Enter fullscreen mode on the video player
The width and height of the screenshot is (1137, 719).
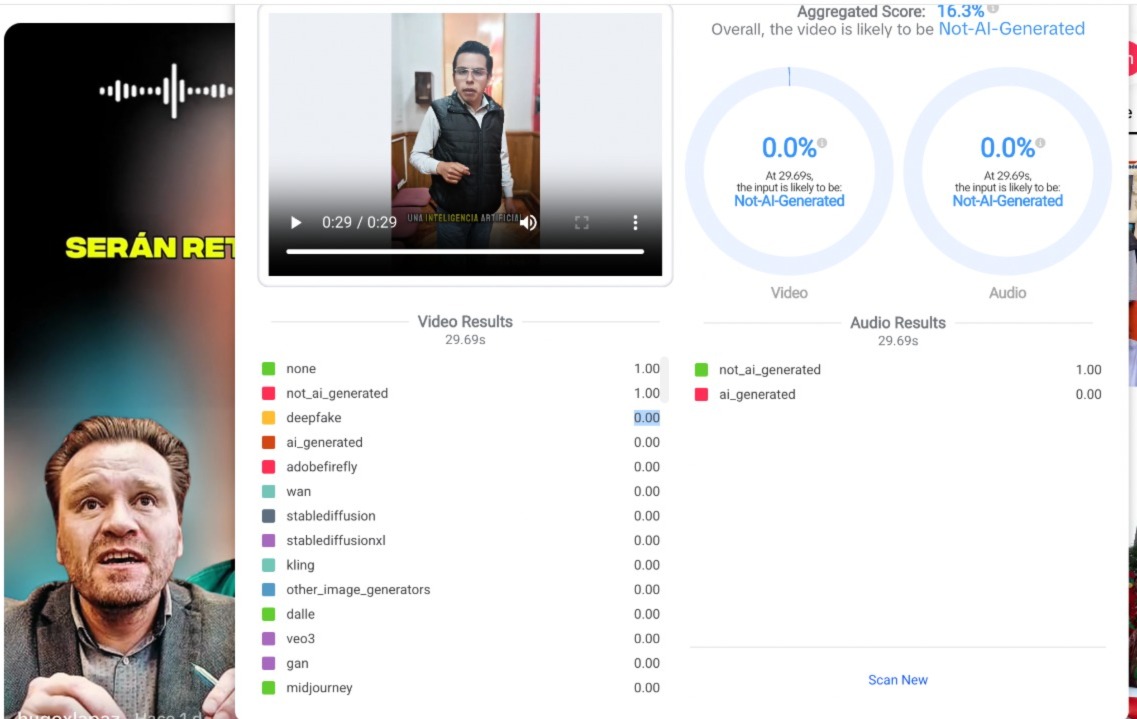[582, 222]
